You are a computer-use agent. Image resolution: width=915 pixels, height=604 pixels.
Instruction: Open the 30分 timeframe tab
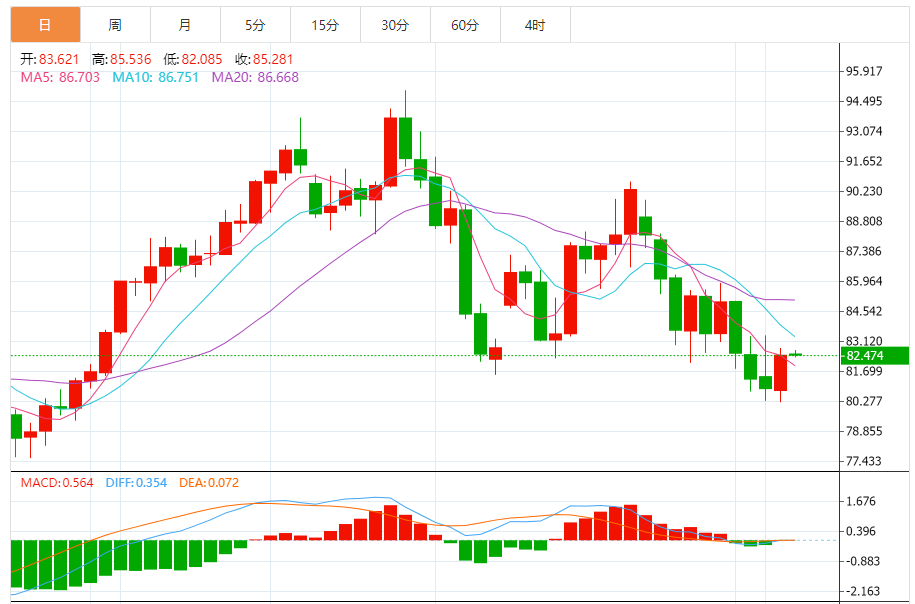pos(396,25)
